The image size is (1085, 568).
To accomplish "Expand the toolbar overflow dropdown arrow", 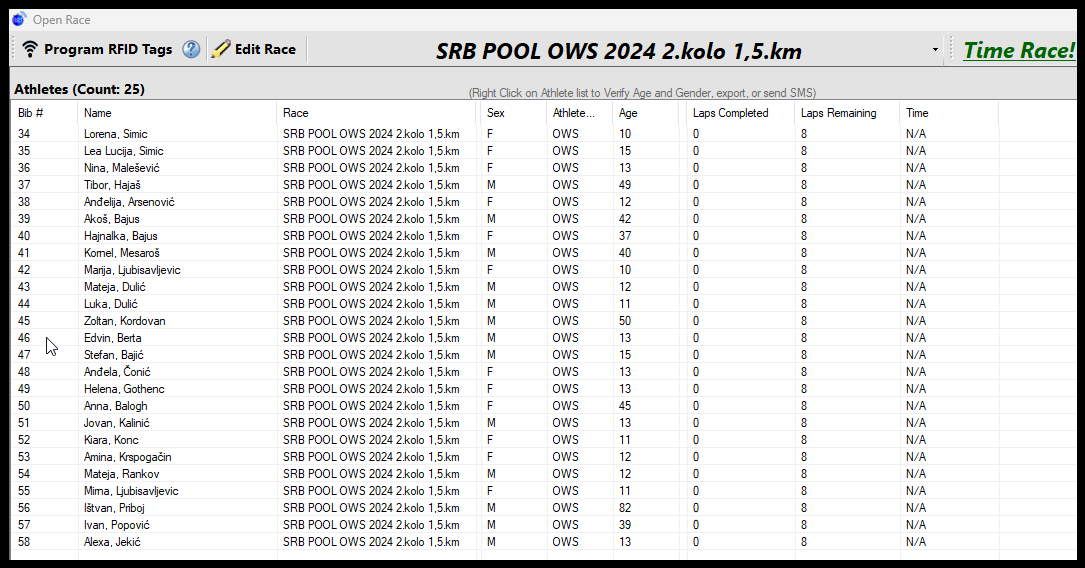I will pyautogui.click(x=935, y=50).
